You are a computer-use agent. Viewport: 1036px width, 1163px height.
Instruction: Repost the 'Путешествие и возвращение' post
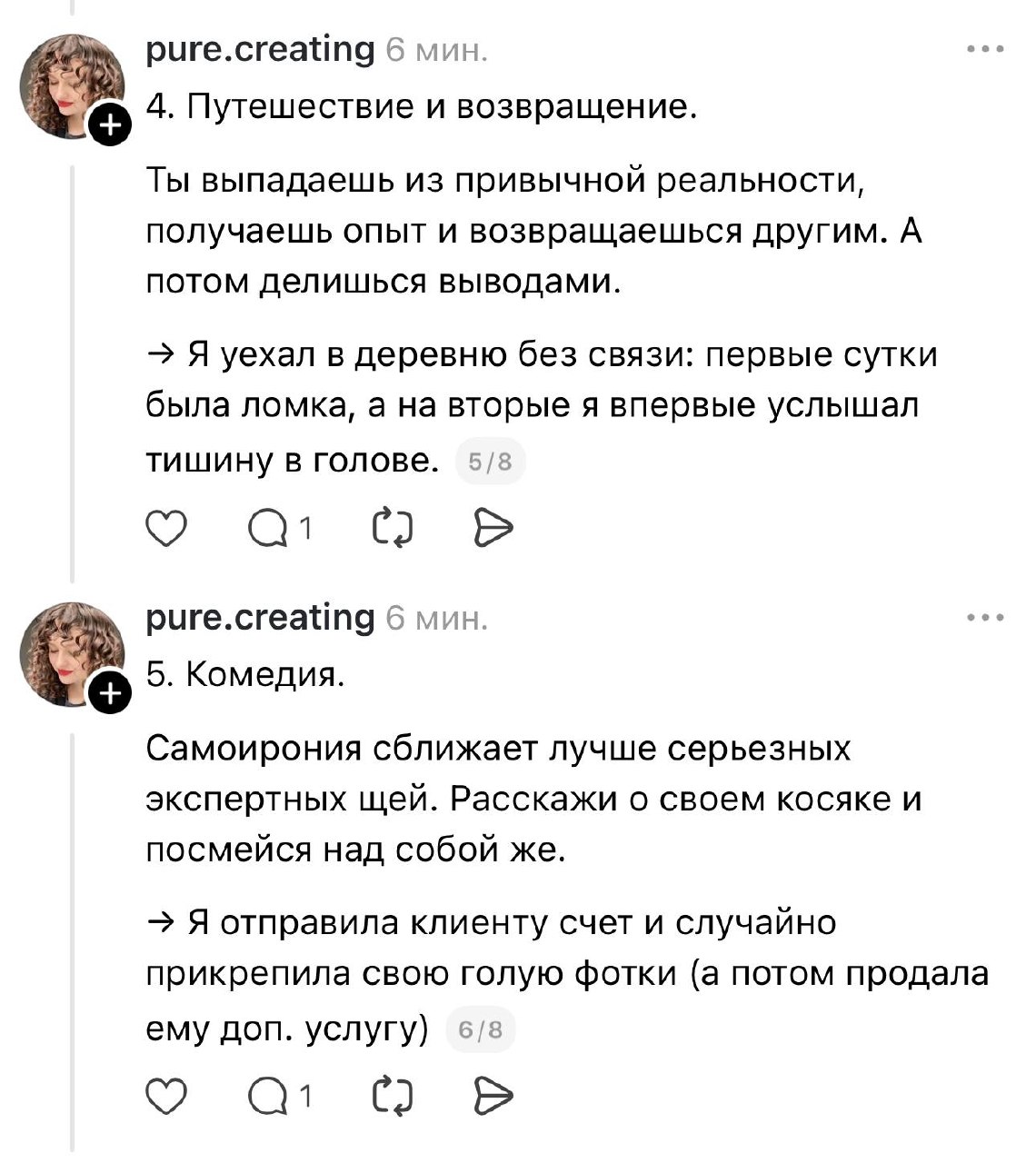(x=393, y=528)
